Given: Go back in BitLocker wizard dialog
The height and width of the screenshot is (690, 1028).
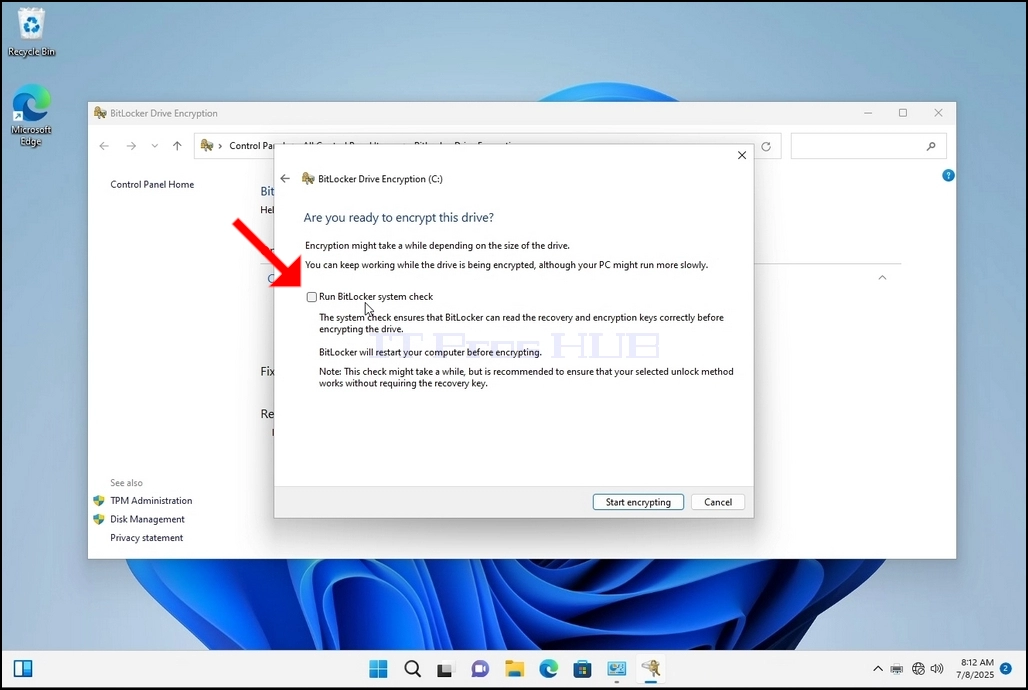Looking at the screenshot, I should (x=285, y=178).
